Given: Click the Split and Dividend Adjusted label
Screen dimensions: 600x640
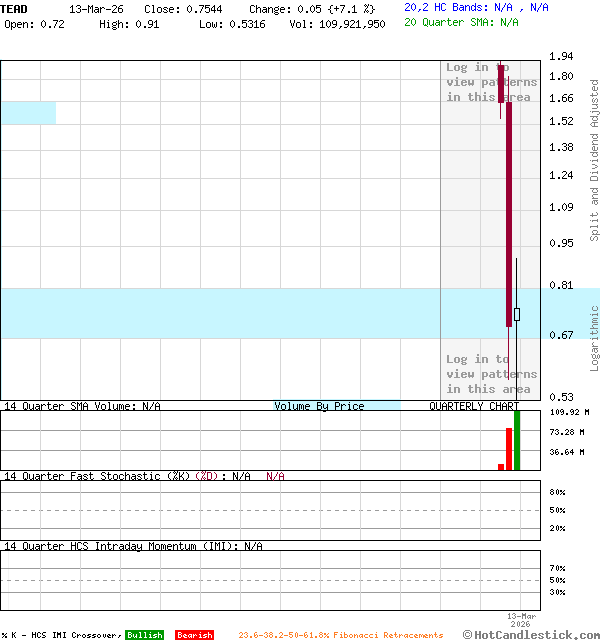Looking at the screenshot, I should coord(594,160).
